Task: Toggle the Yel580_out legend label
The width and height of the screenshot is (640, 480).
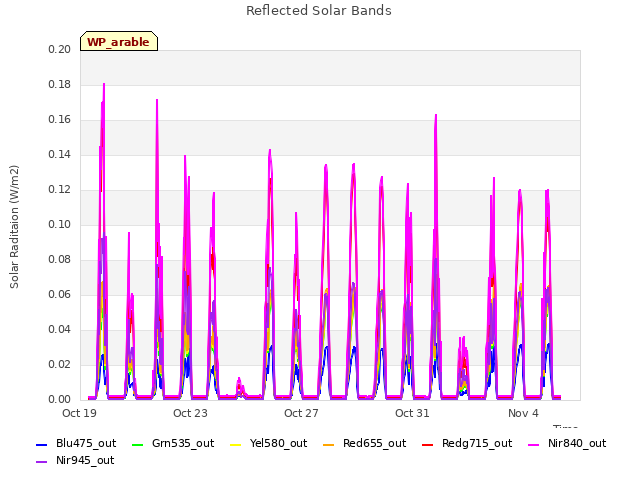Action: (x=278, y=443)
